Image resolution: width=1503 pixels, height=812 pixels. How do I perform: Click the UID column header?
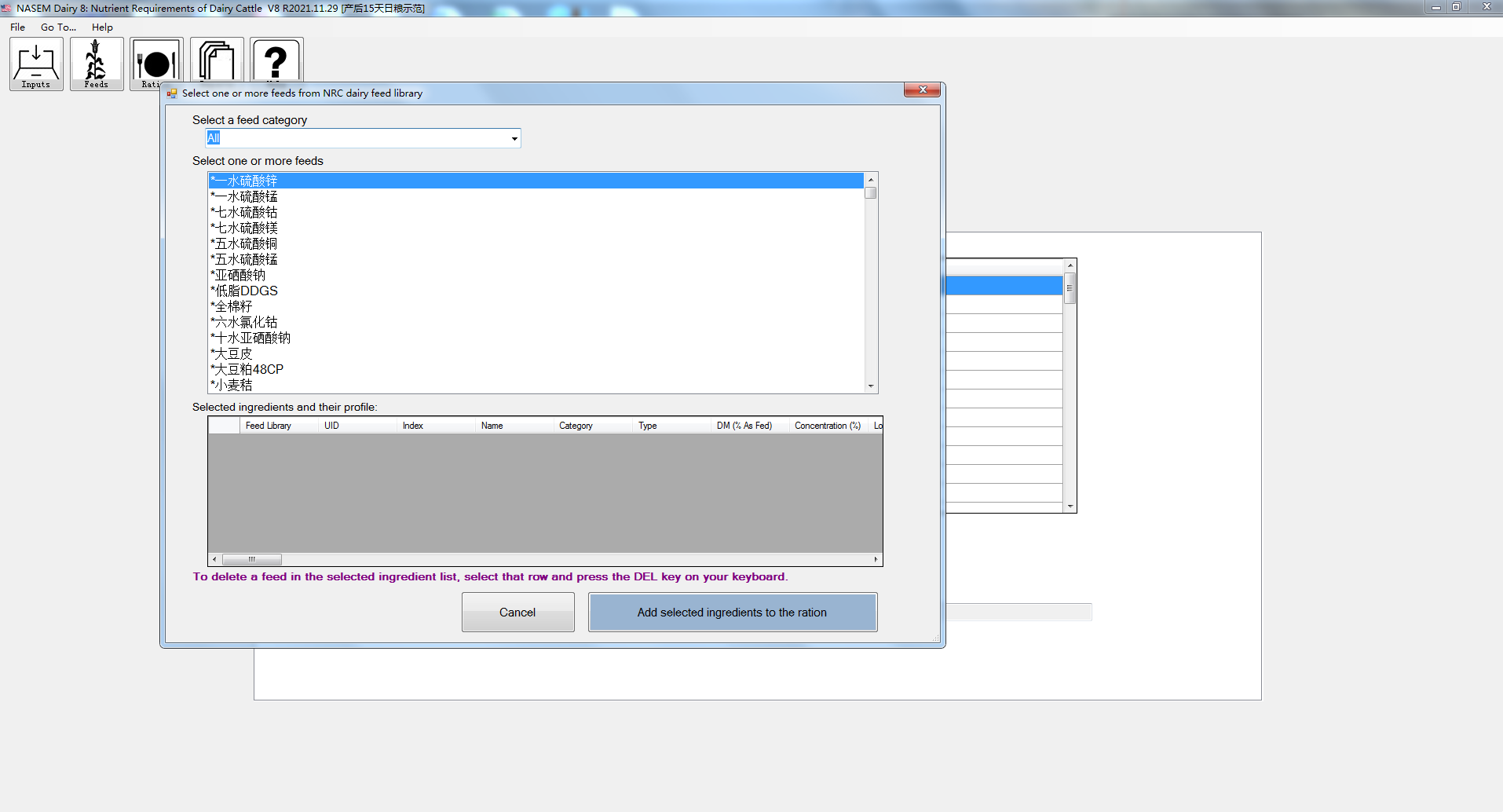point(357,426)
